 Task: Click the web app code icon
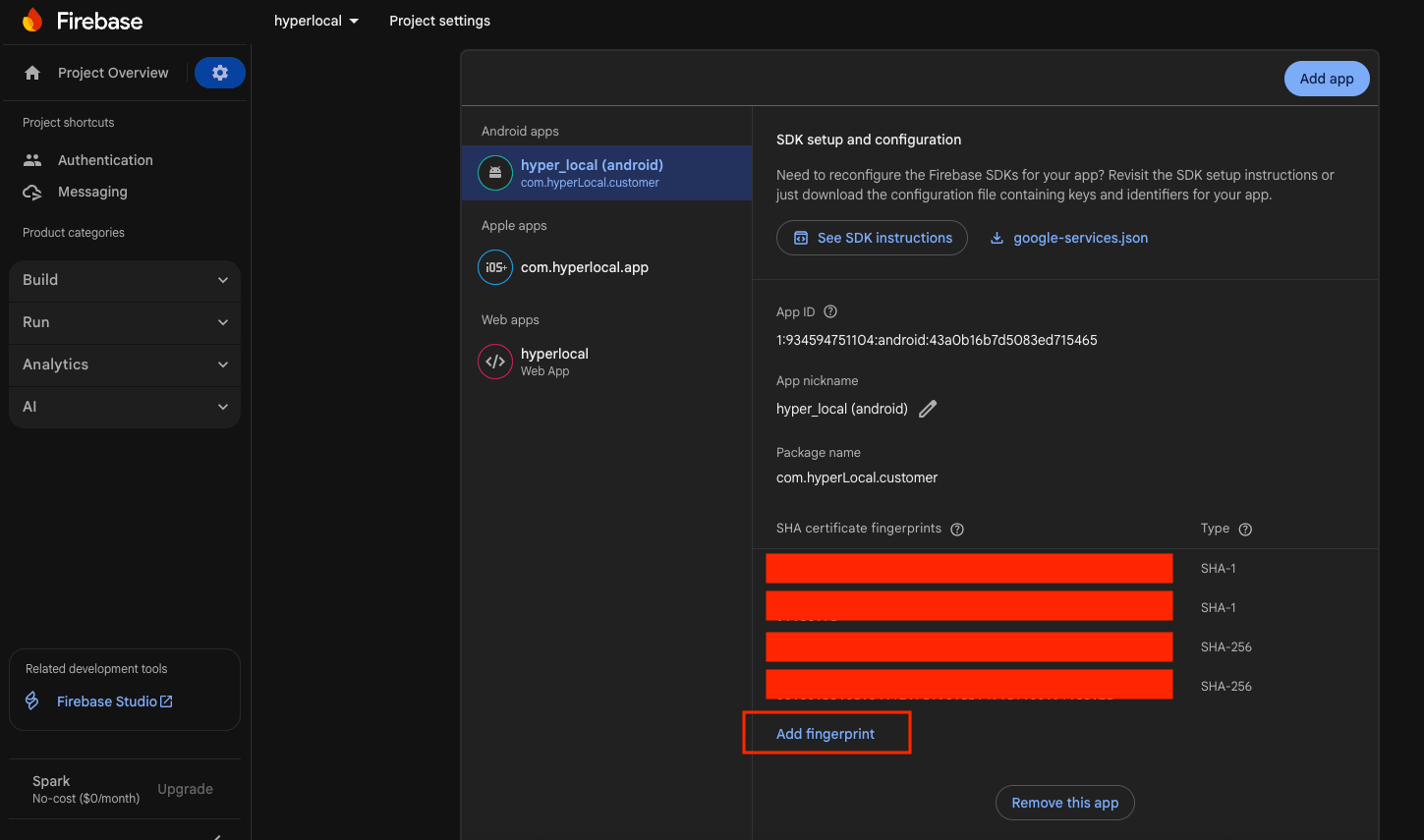(x=495, y=362)
